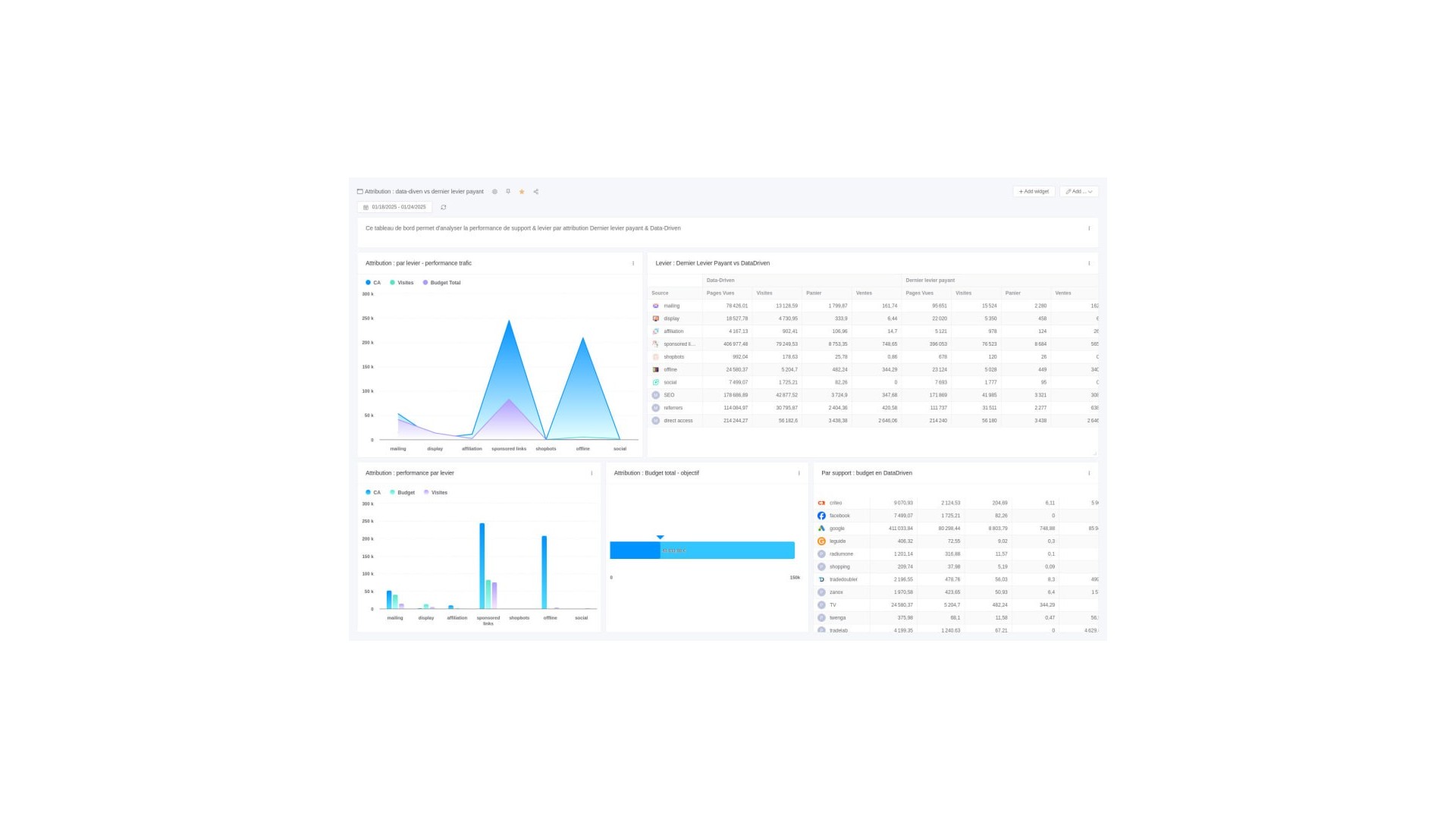Toggle CA series in area chart legend
This screenshot has width=1456, height=819.
click(x=373, y=283)
